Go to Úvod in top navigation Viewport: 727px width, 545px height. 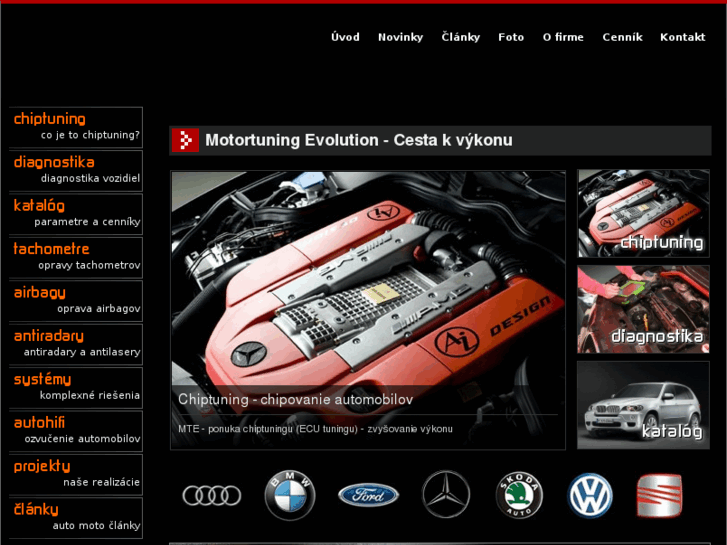coord(345,37)
